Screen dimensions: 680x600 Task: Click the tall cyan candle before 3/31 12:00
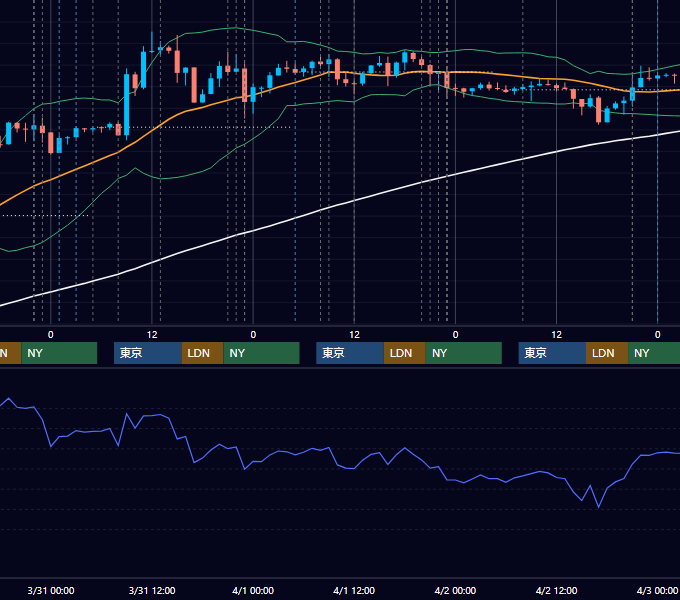[127, 104]
